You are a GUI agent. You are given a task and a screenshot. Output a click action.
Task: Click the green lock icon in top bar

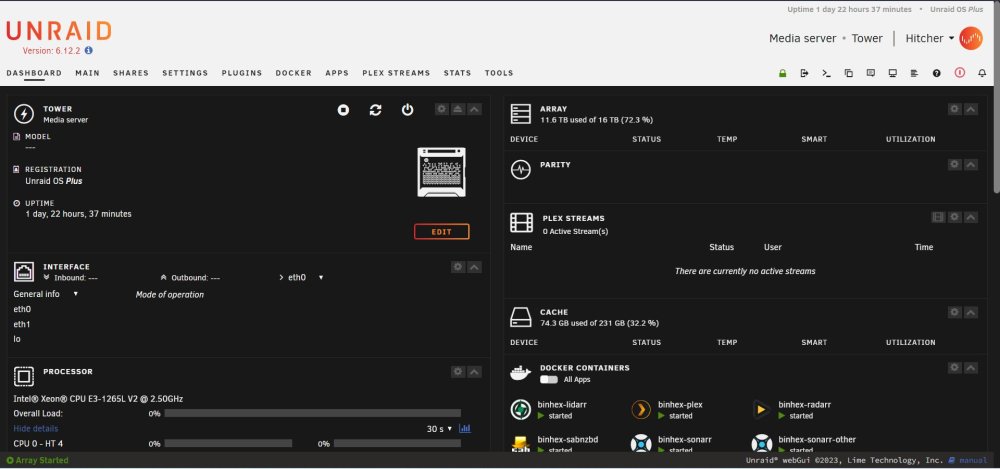tap(783, 73)
